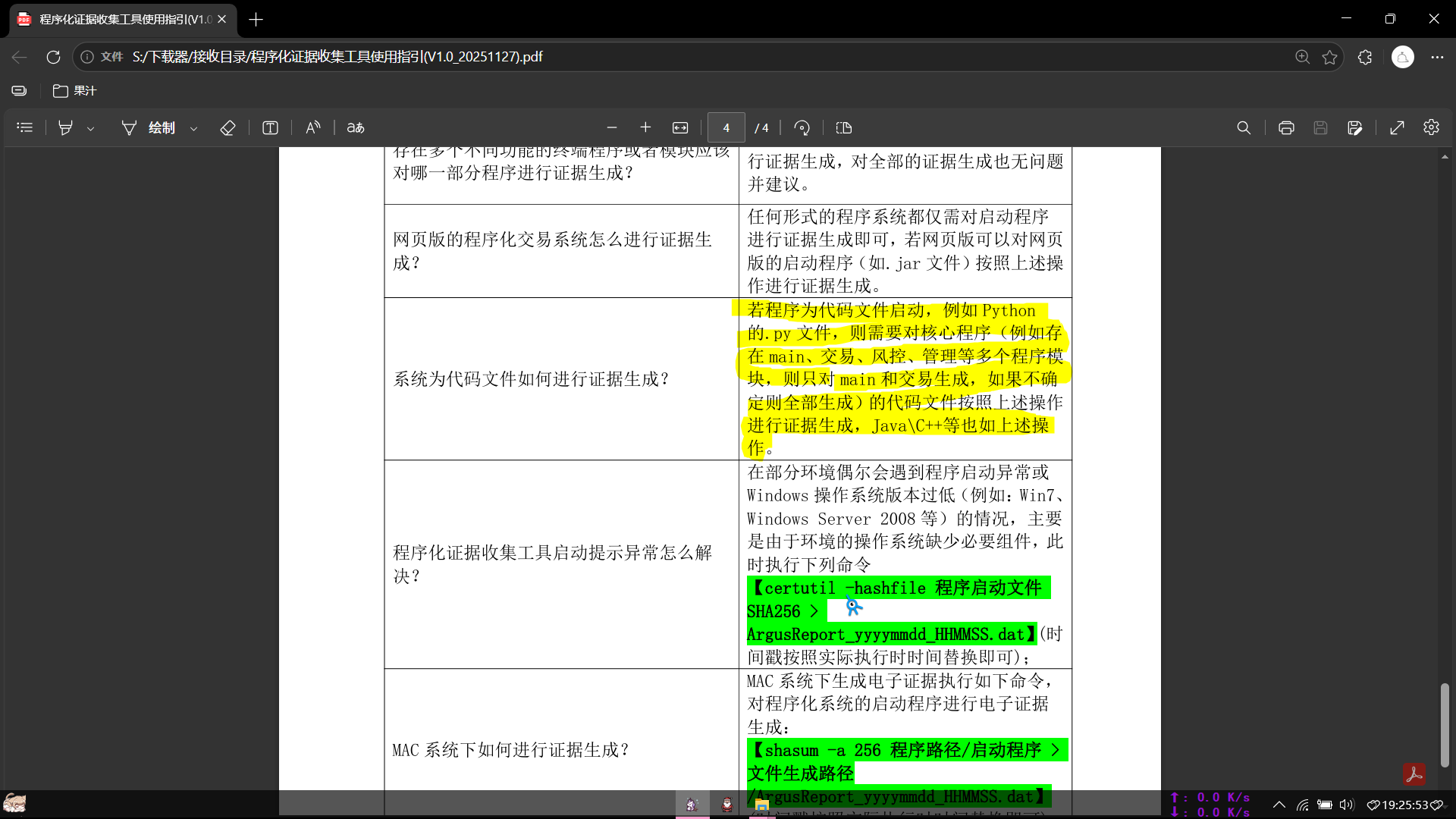Search within the PDF document
Screen dimensions: 1456x819
tap(1244, 127)
